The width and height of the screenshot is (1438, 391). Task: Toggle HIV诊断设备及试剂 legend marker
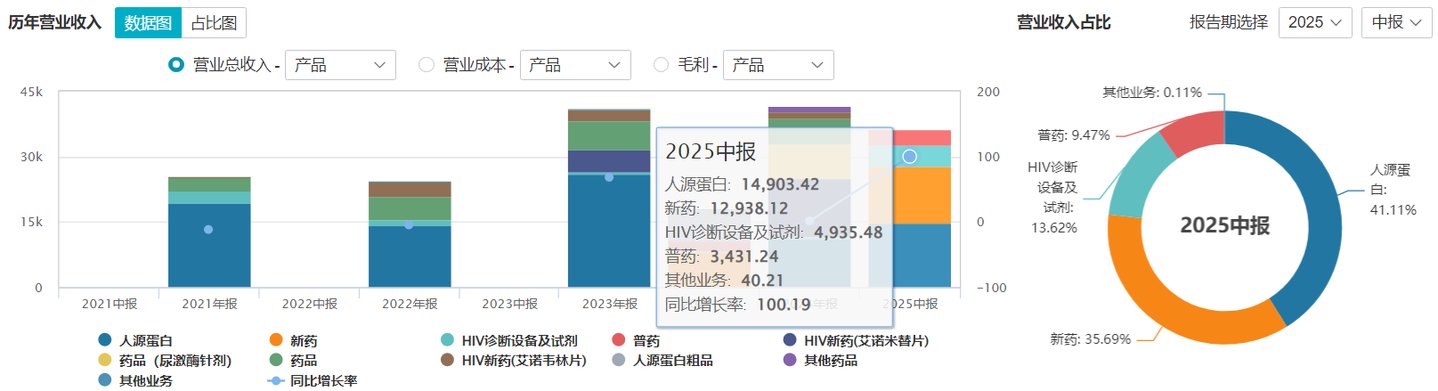pyautogui.click(x=447, y=341)
